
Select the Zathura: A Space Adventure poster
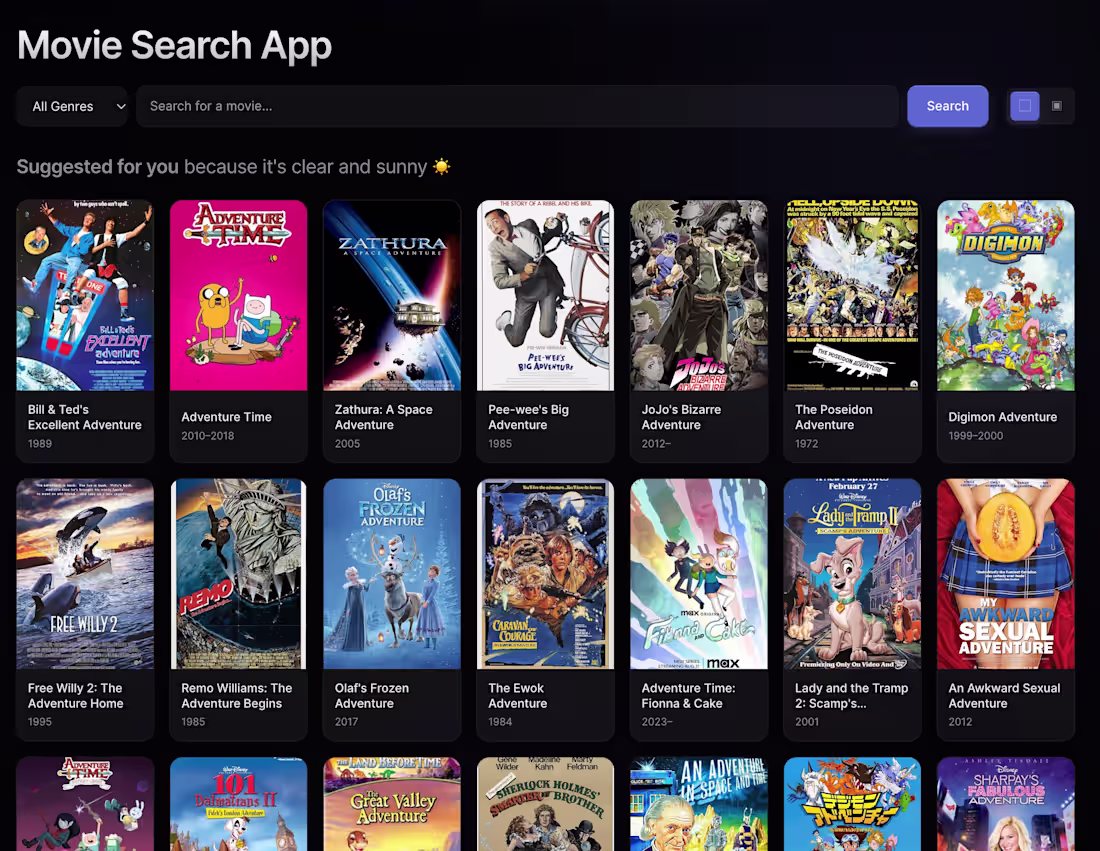click(392, 295)
